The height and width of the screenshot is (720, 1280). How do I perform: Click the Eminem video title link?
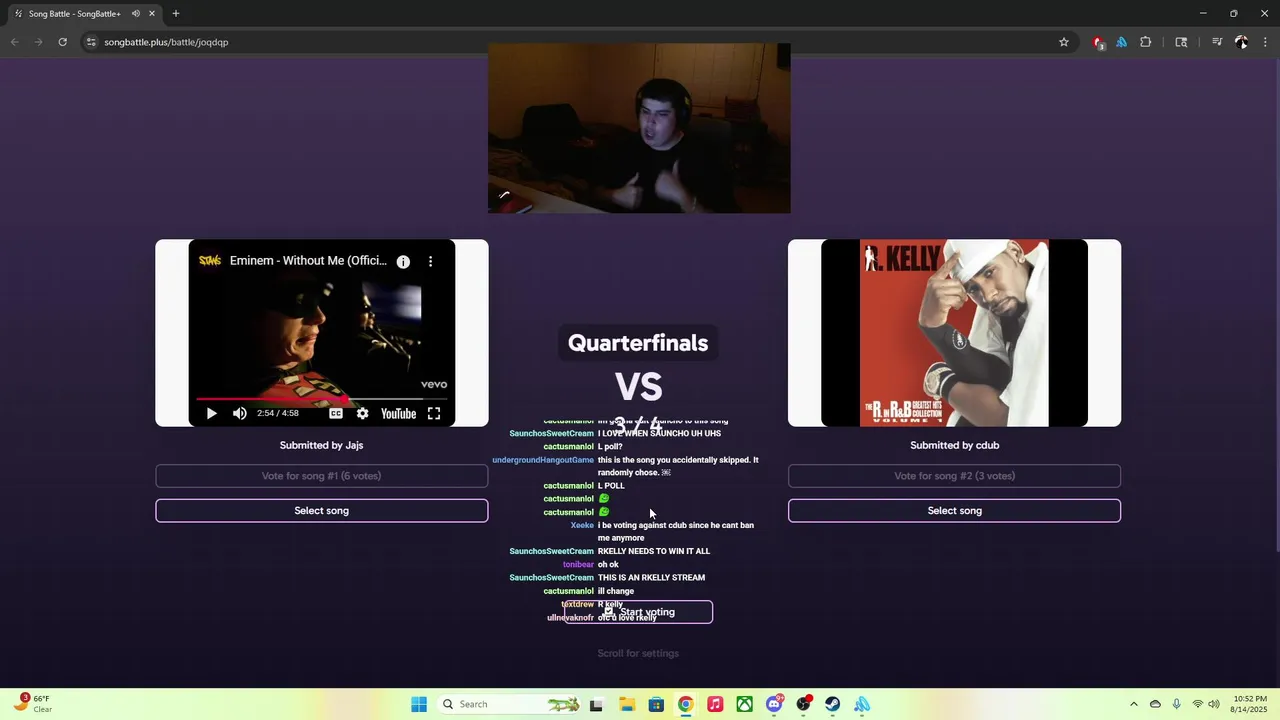tap(308, 261)
